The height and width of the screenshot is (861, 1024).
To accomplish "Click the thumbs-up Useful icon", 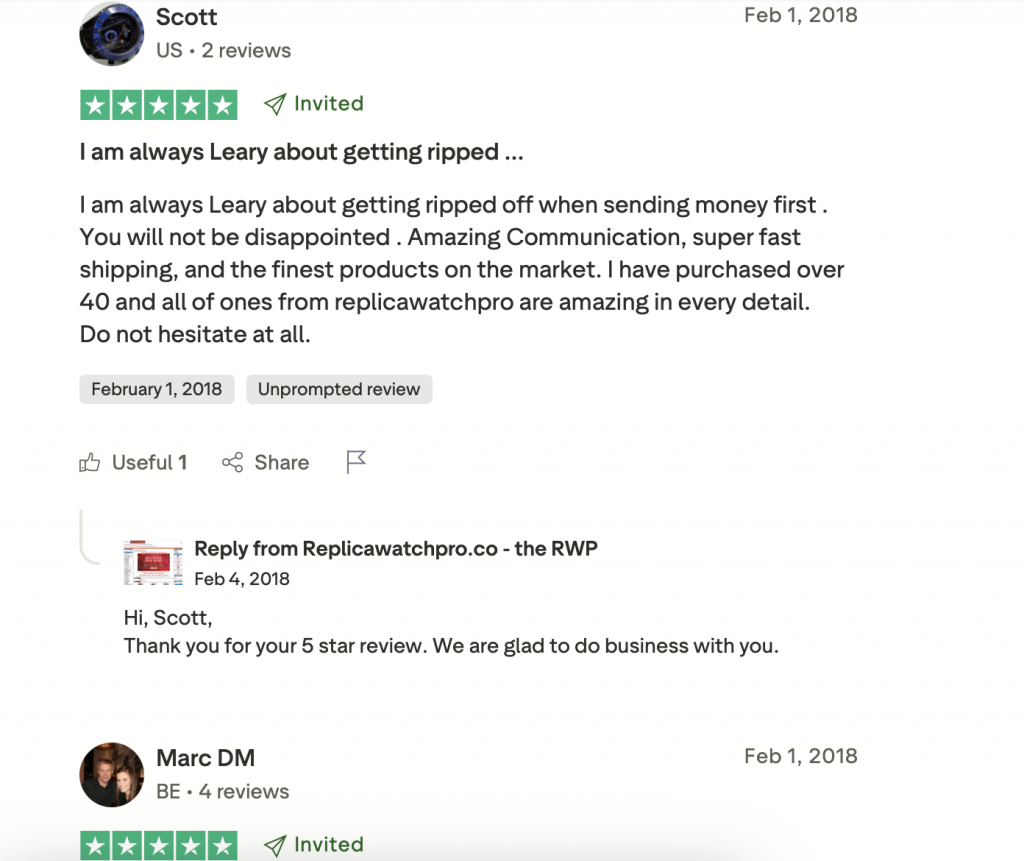I will 90,462.
